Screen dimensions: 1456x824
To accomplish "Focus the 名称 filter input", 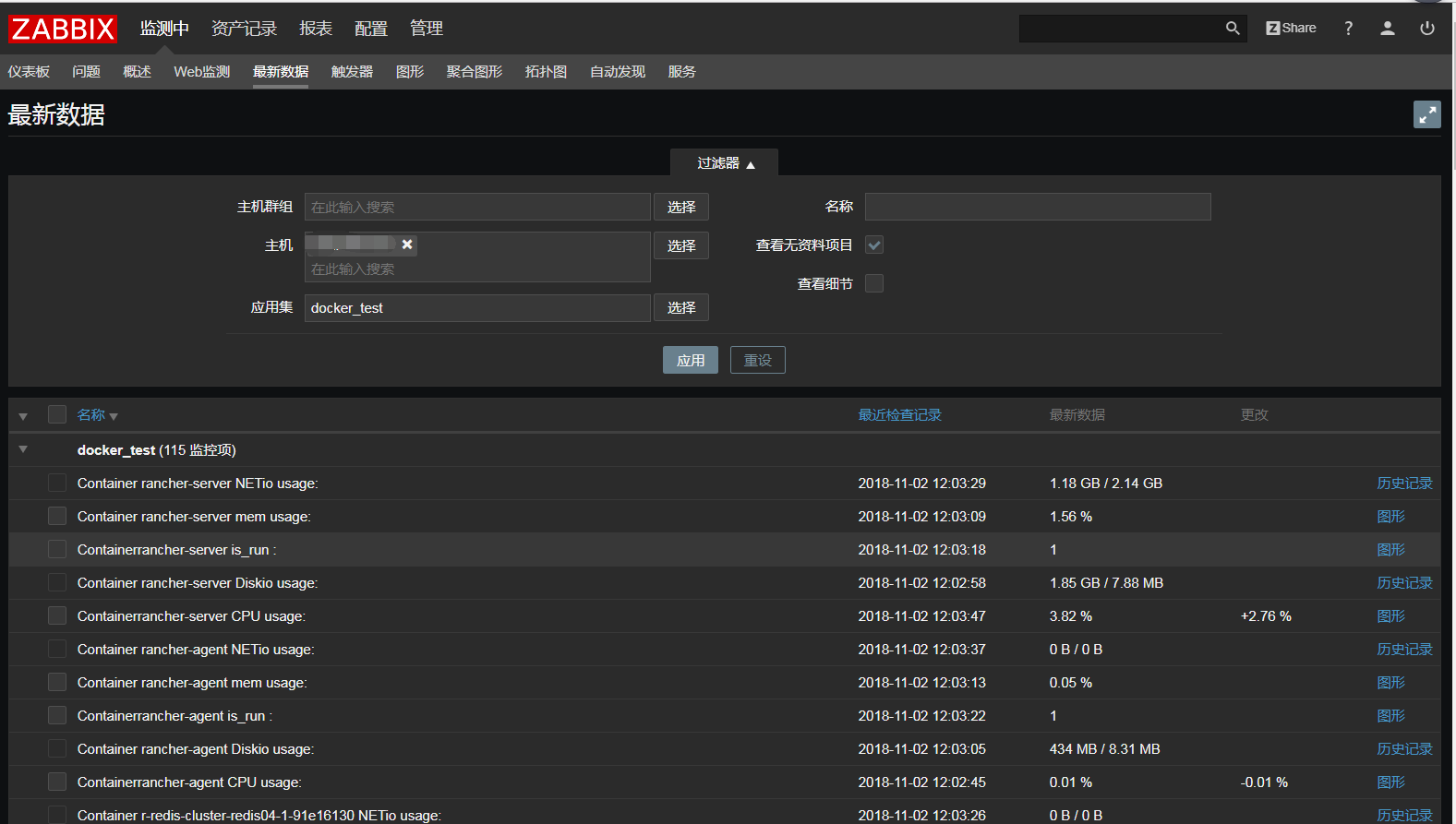I will coord(1038,207).
